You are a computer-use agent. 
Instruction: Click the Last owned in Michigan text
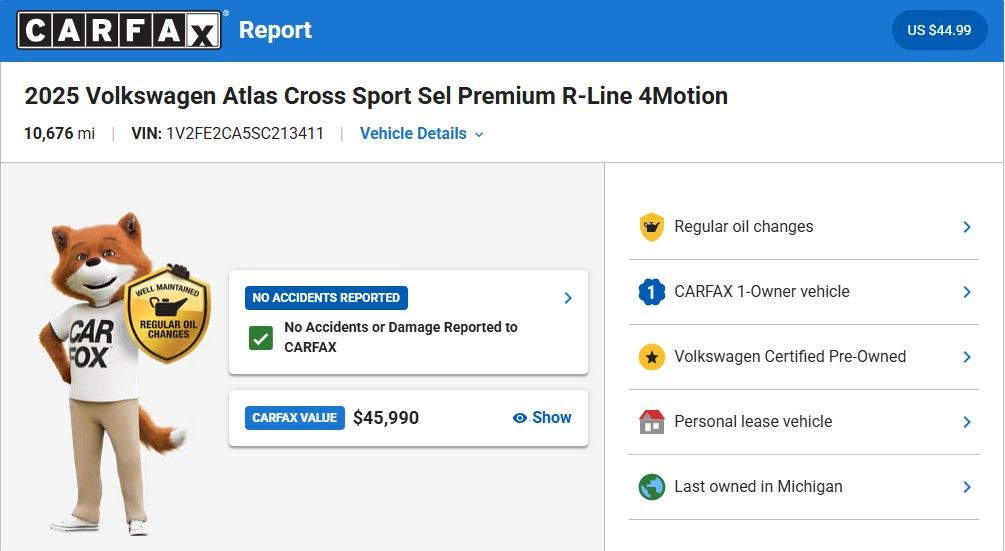(x=758, y=487)
